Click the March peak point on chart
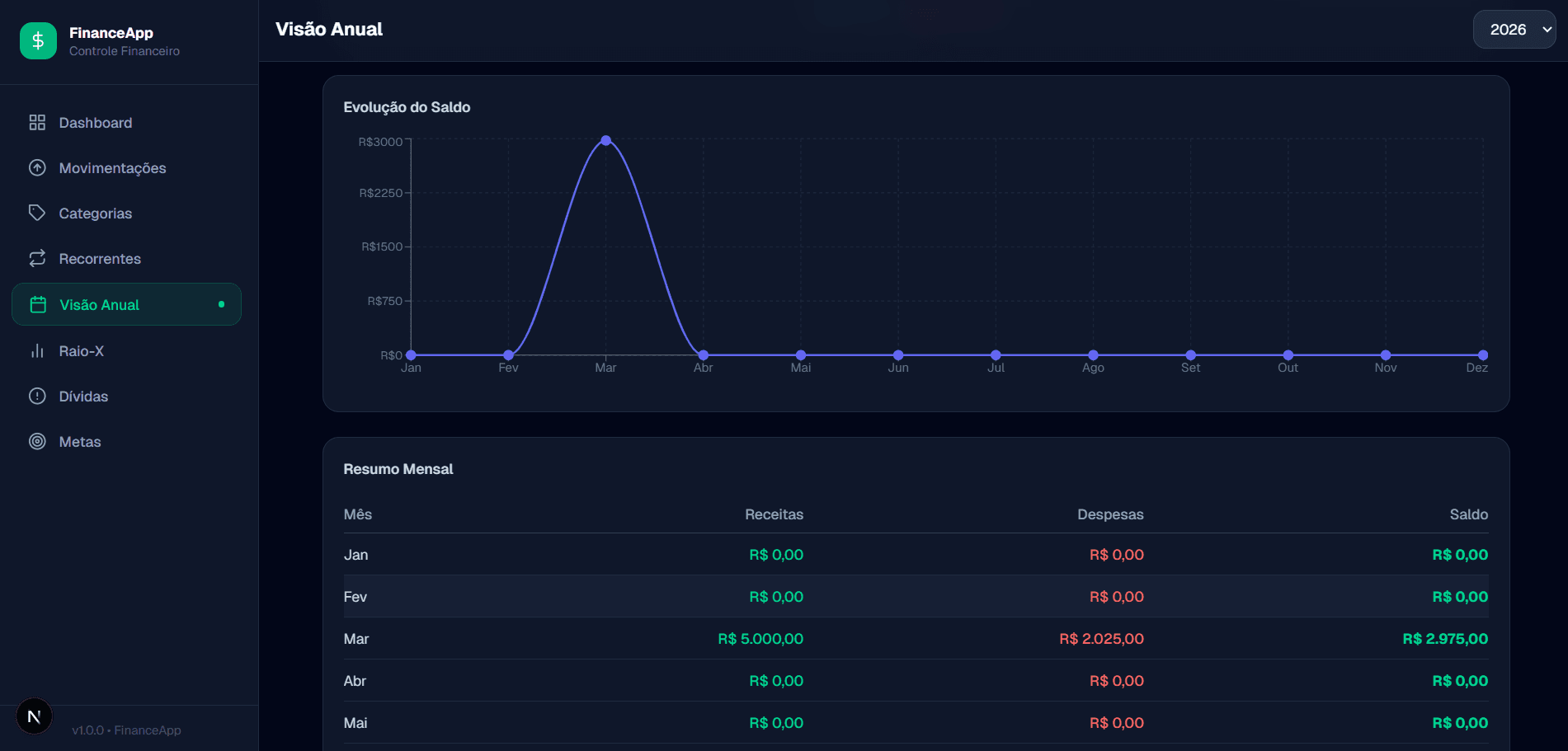The height and width of the screenshot is (751, 1568). [x=606, y=141]
